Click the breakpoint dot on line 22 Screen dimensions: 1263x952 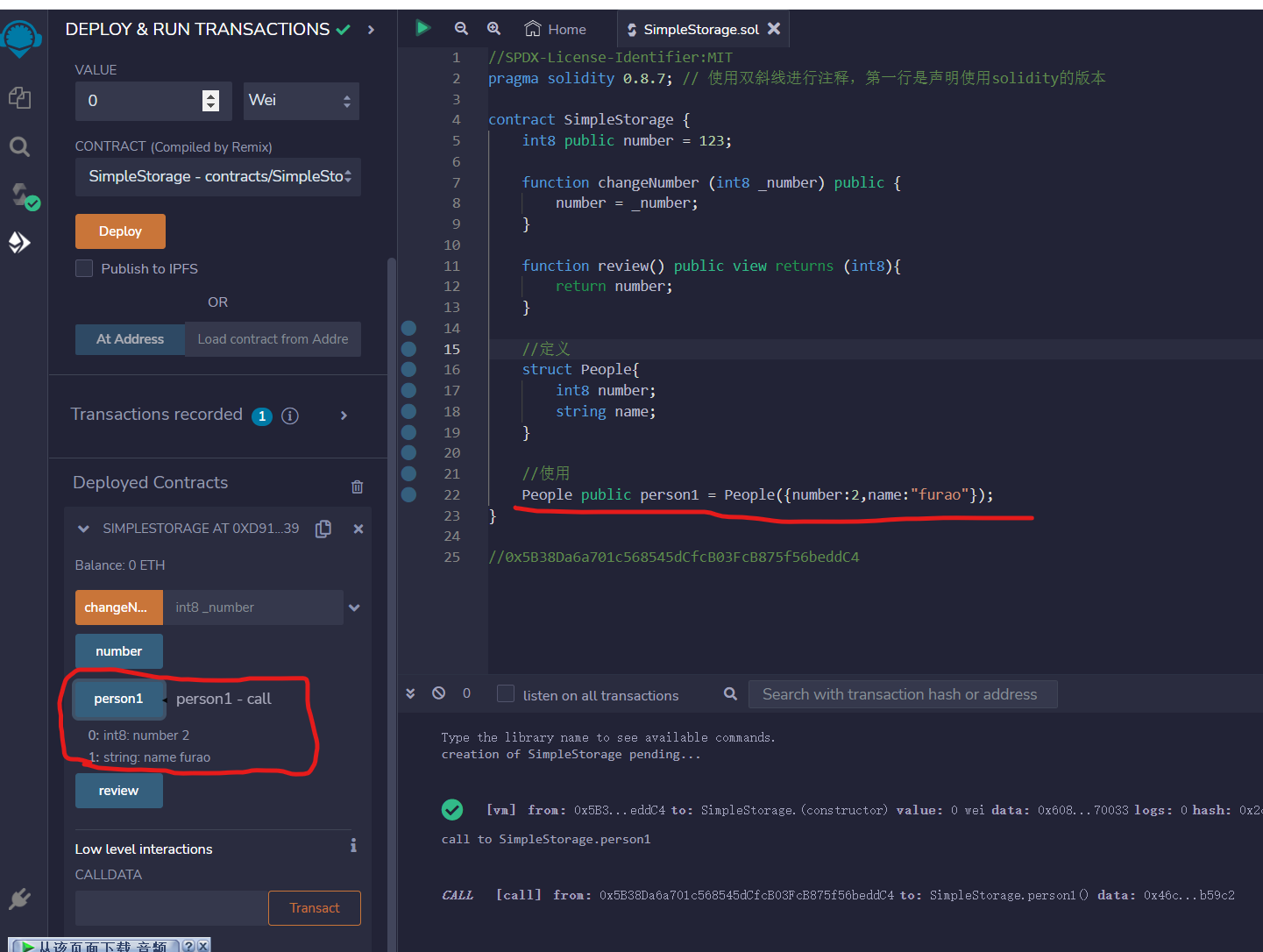click(x=408, y=494)
